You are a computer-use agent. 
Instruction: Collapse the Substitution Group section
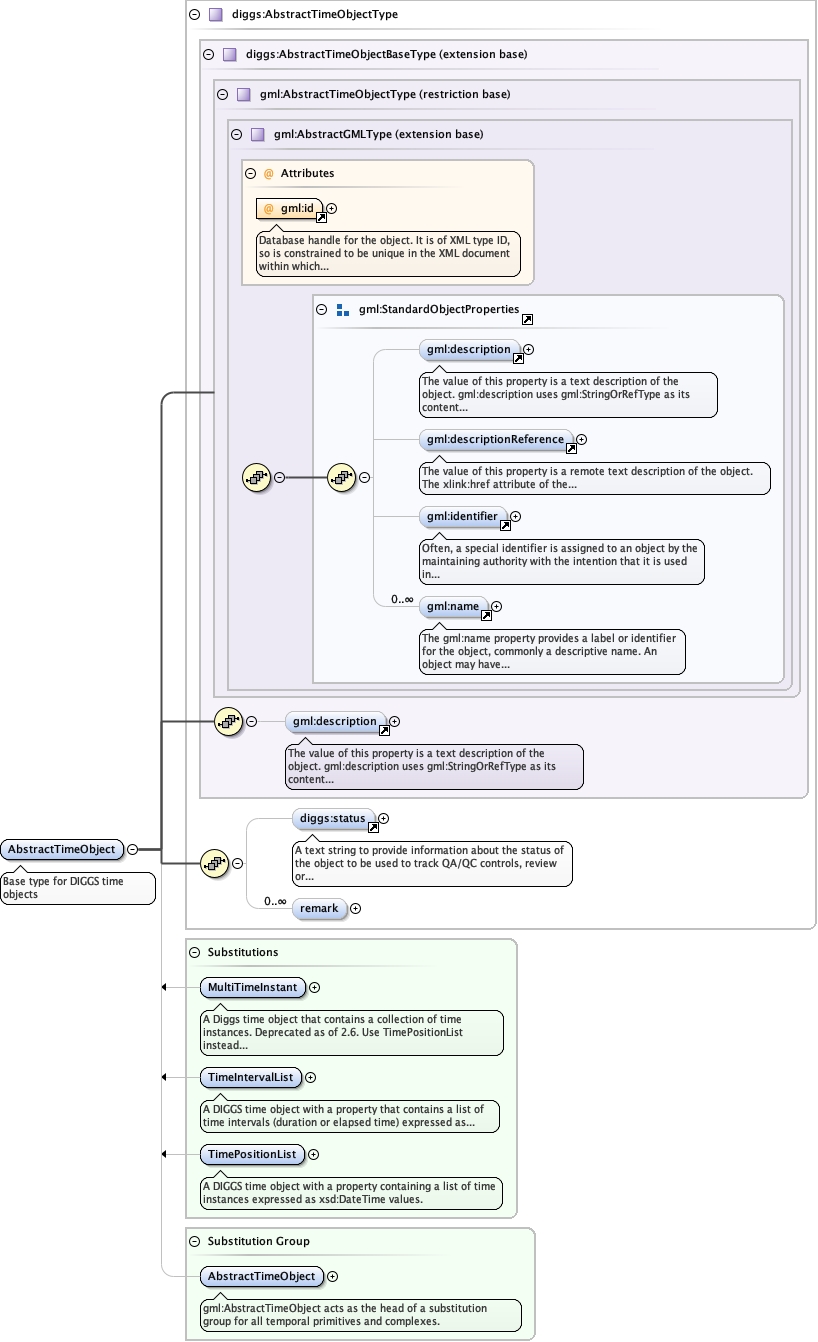pos(194,1241)
